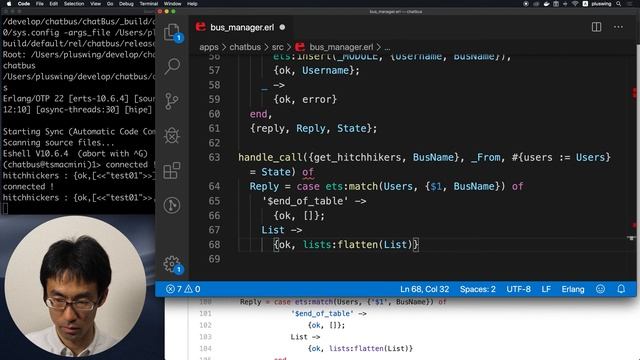640x360 pixels.
Task: Open the Apple menu
Action: click(9, 4)
